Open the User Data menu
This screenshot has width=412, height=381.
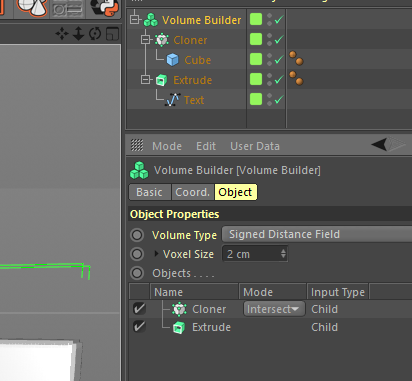[255, 146]
